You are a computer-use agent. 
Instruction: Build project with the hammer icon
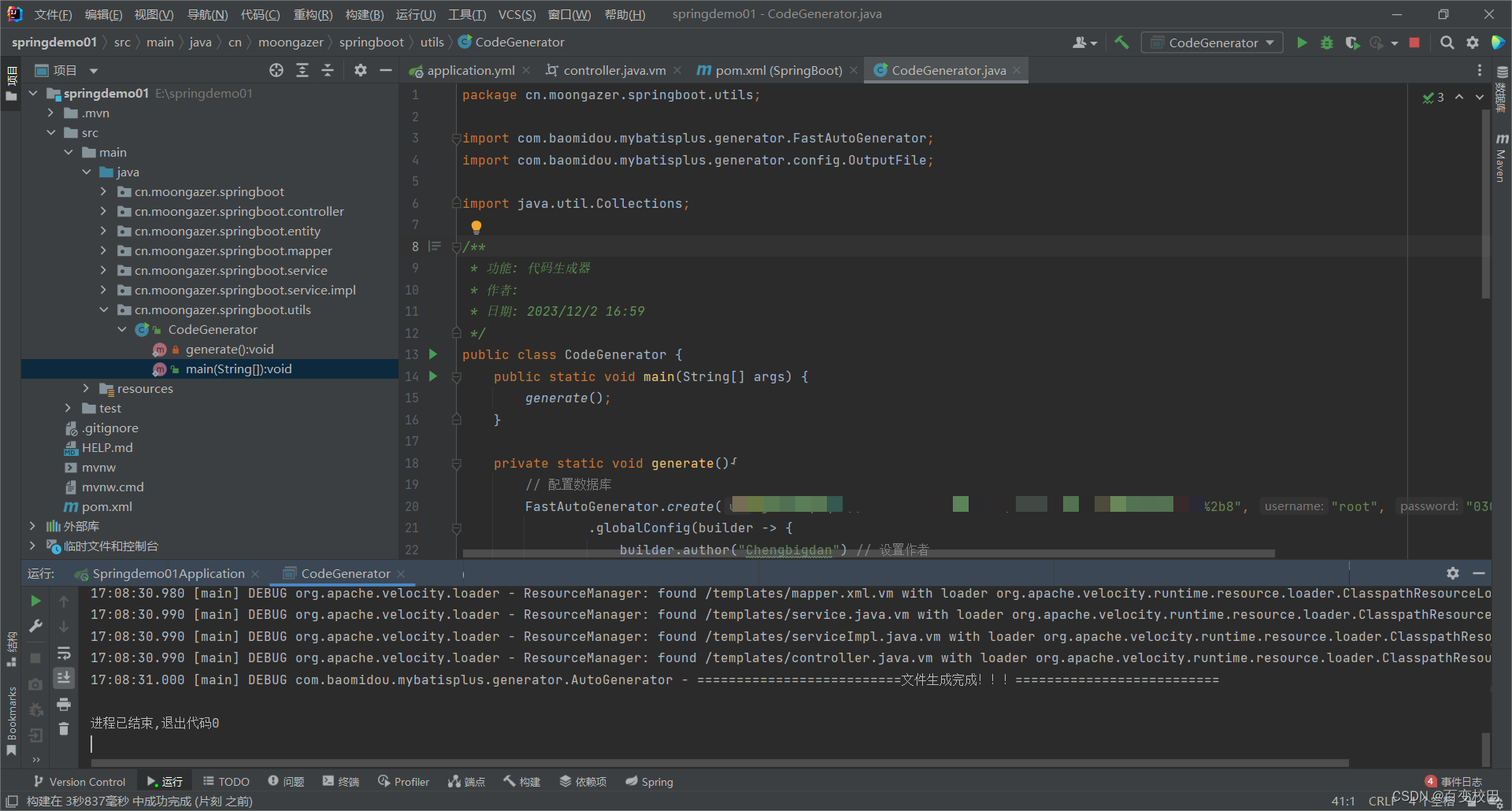point(1121,43)
